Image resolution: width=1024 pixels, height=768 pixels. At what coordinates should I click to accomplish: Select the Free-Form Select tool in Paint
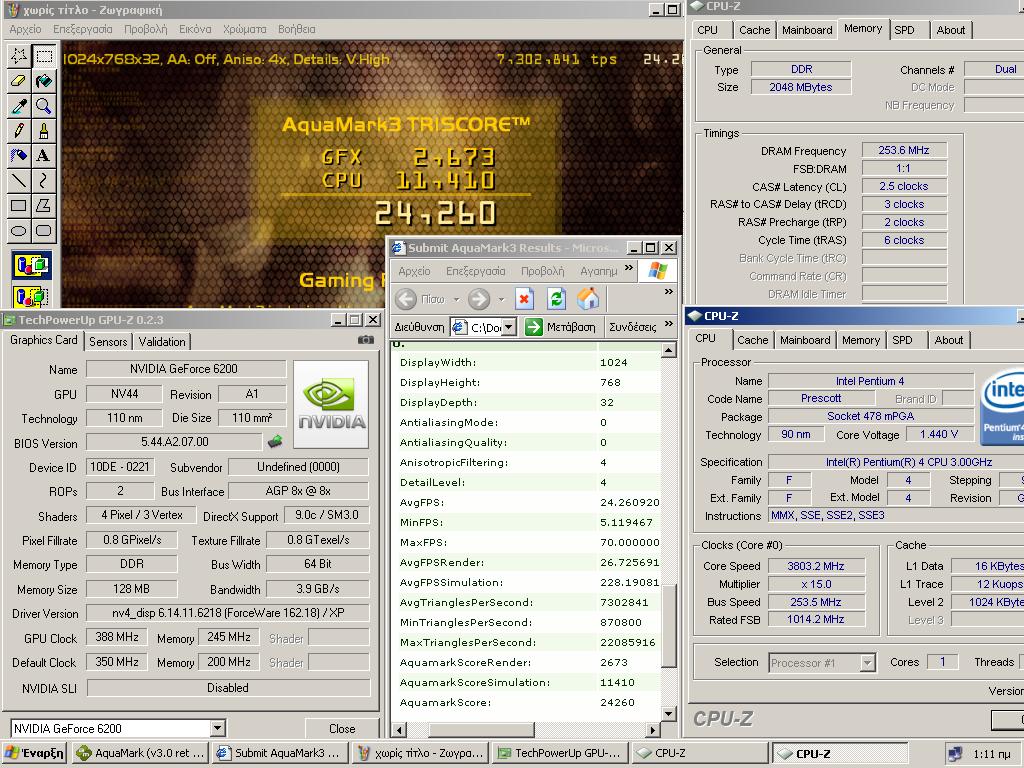coord(19,56)
